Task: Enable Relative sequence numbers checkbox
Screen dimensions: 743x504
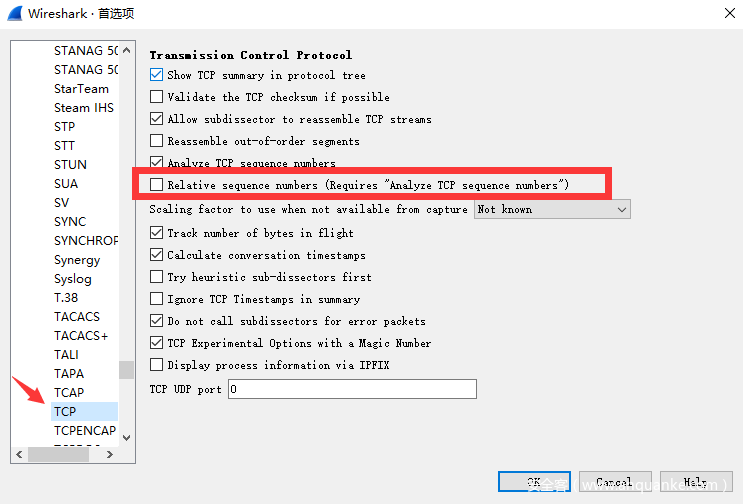Action: click(x=156, y=185)
